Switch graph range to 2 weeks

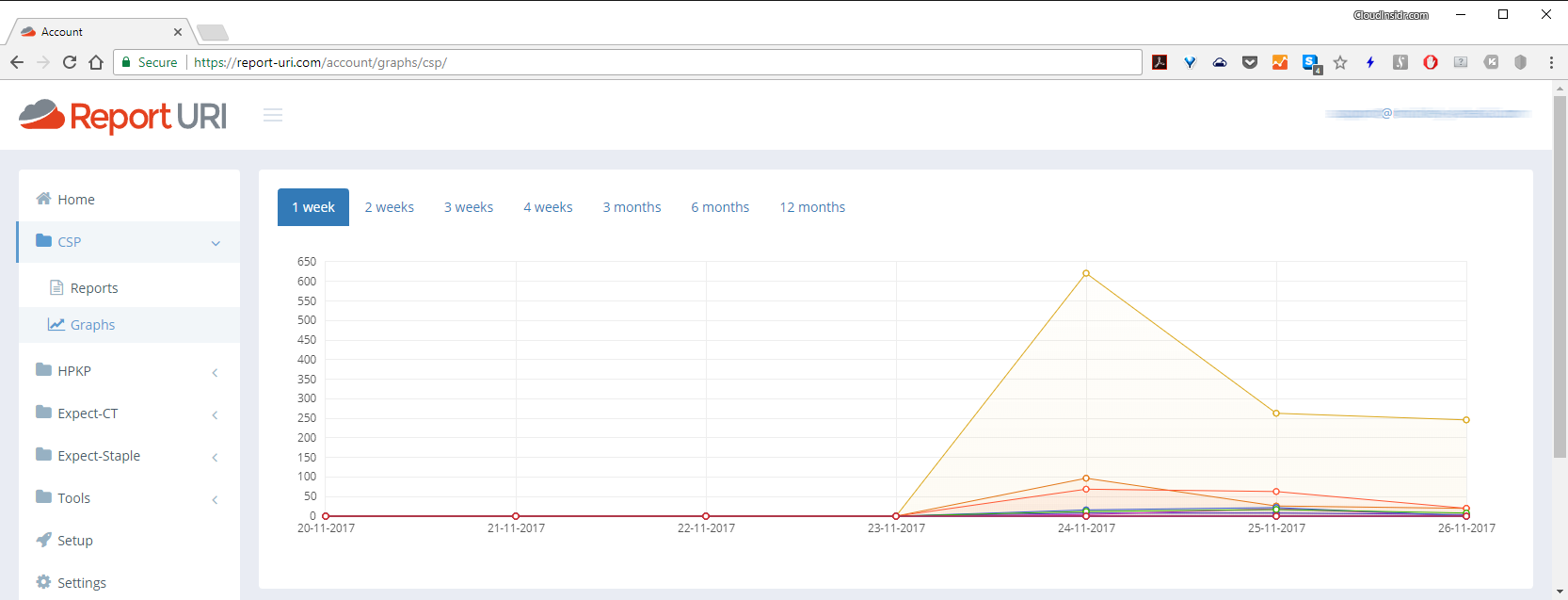click(389, 207)
